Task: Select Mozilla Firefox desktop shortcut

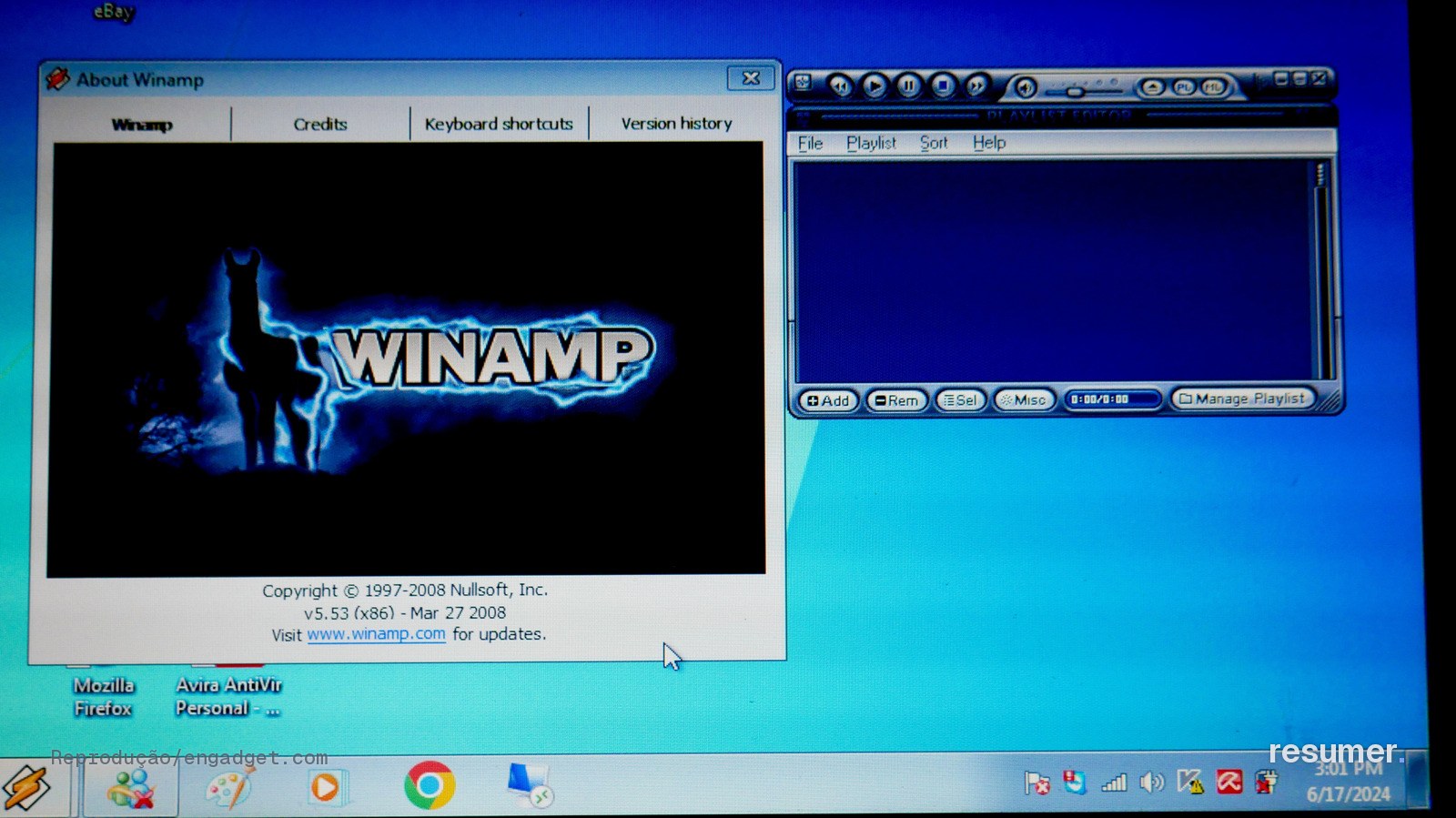Action: coord(103,697)
